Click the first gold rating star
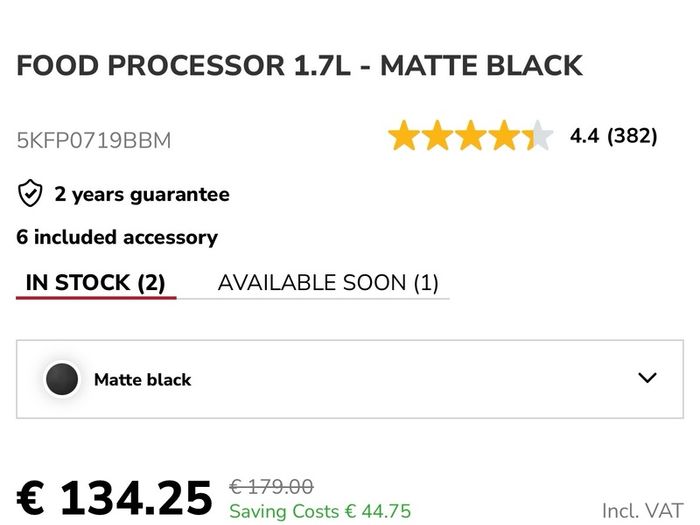 point(404,135)
